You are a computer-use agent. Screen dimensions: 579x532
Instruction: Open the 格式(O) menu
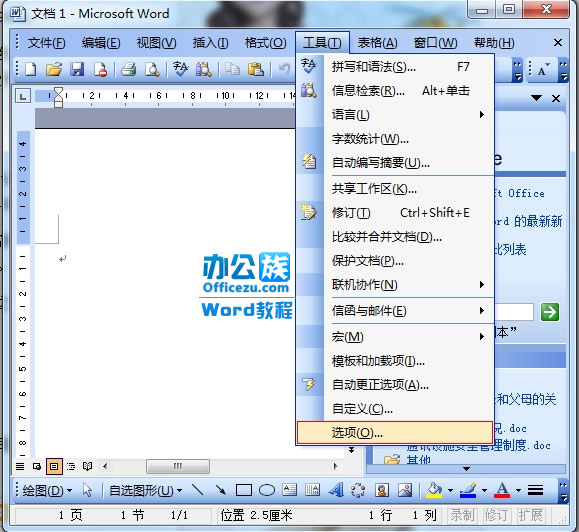point(265,43)
